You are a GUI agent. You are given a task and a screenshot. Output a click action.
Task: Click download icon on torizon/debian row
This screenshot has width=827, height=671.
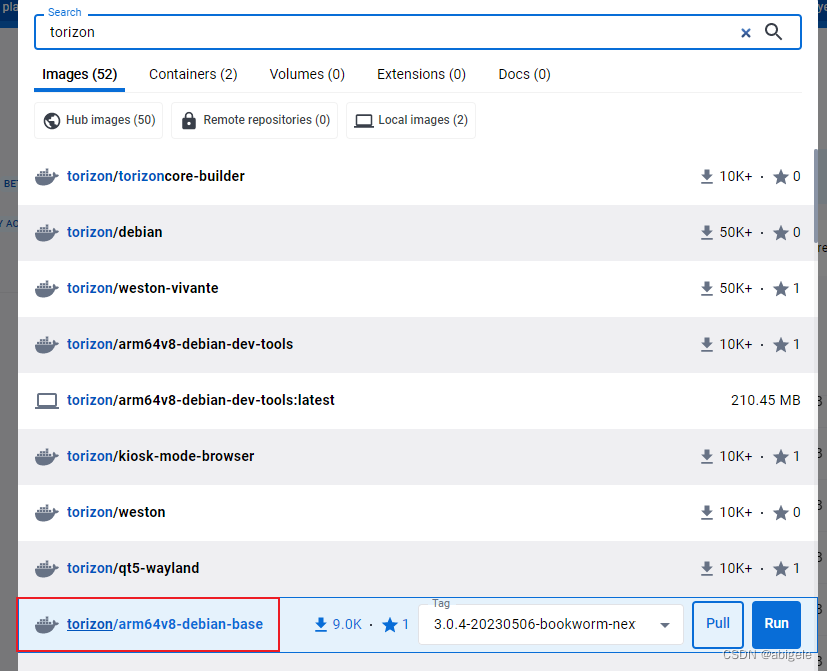click(x=707, y=233)
